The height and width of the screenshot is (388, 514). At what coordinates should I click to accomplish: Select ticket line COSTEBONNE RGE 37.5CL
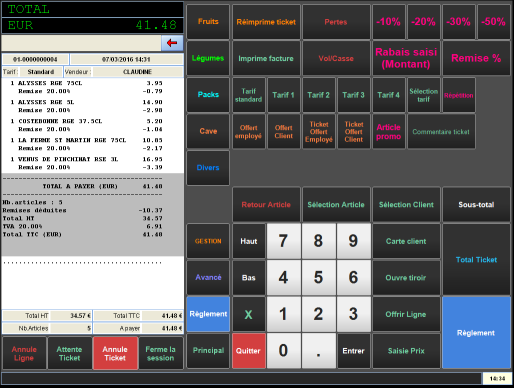tap(87, 121)
